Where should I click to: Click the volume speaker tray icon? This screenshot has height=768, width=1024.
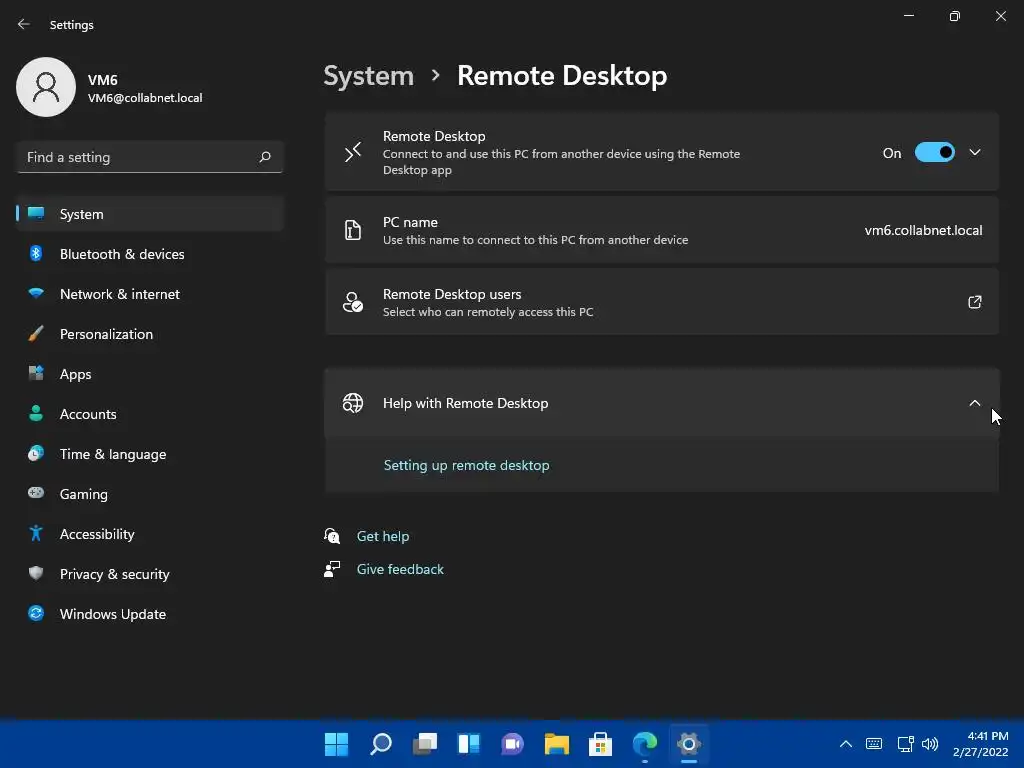(930, 744)
